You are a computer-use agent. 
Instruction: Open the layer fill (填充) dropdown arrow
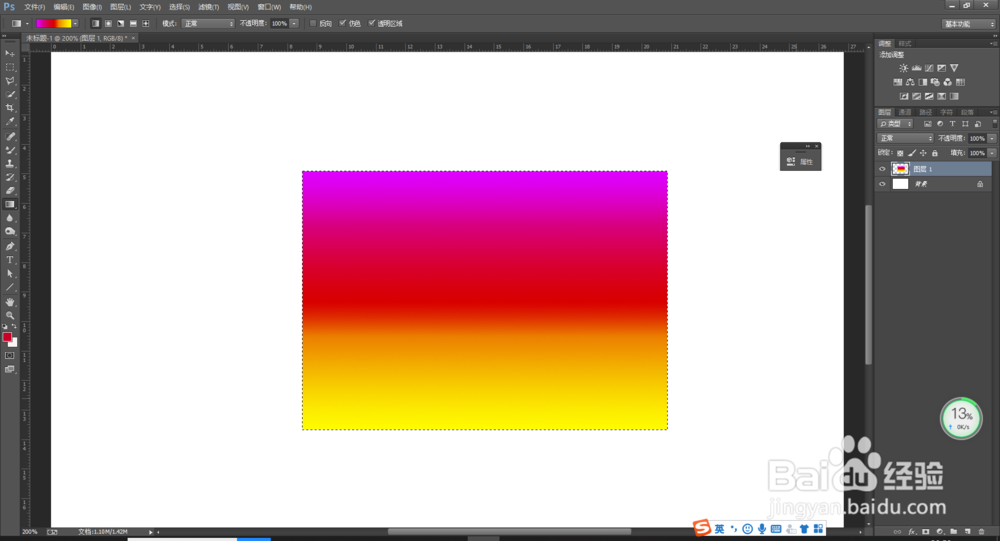pos(992,153)
